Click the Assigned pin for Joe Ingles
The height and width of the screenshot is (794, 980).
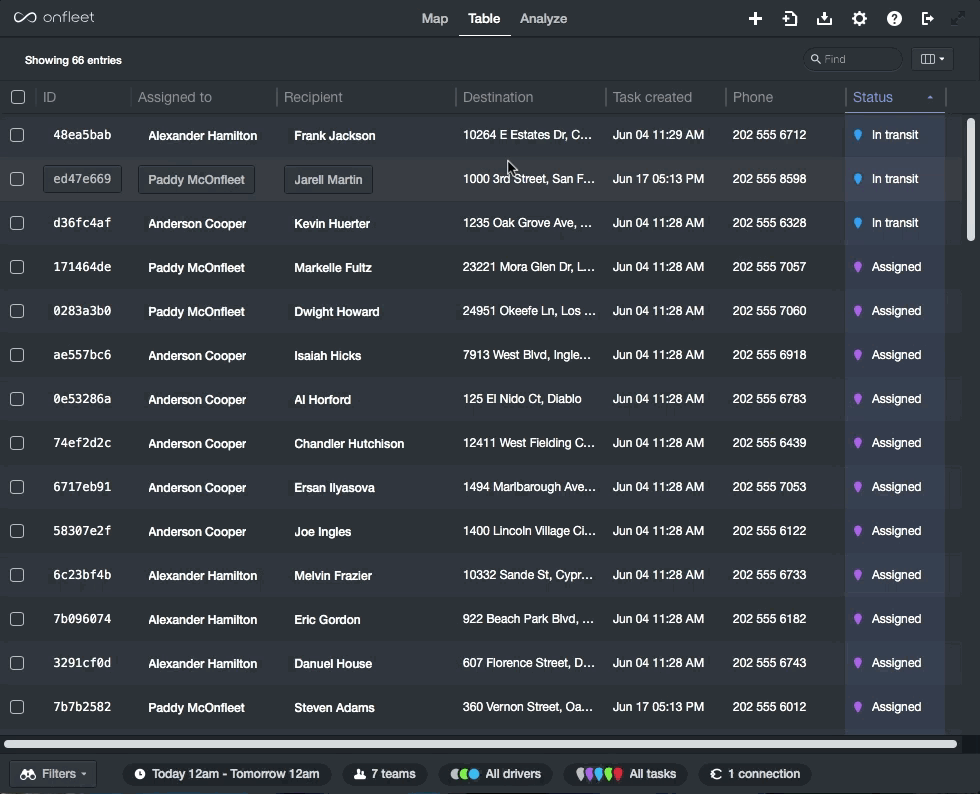pyautogui.click(x=858, y=531)
